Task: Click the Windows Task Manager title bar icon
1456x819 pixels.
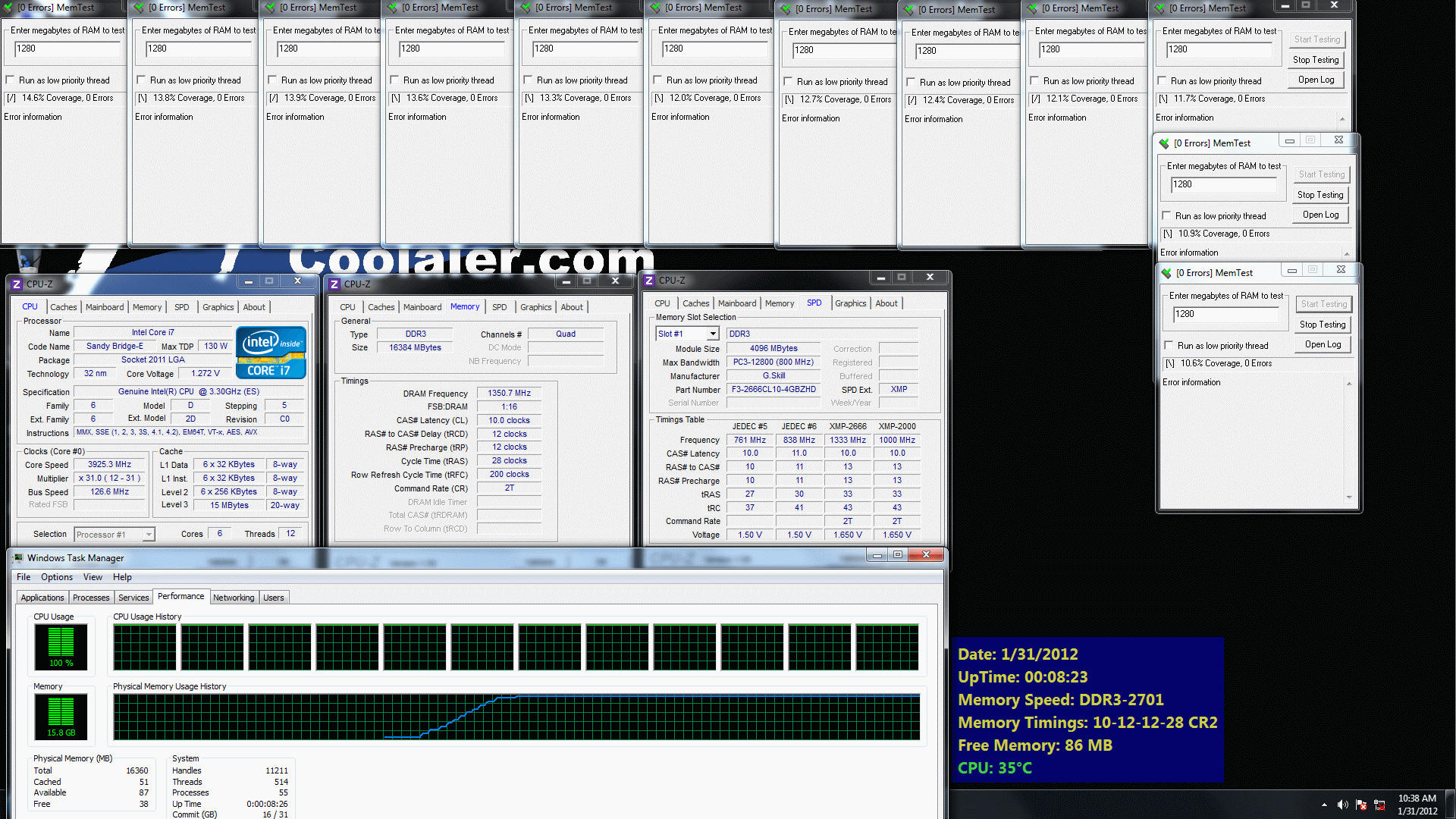Action: pos(18,558)
